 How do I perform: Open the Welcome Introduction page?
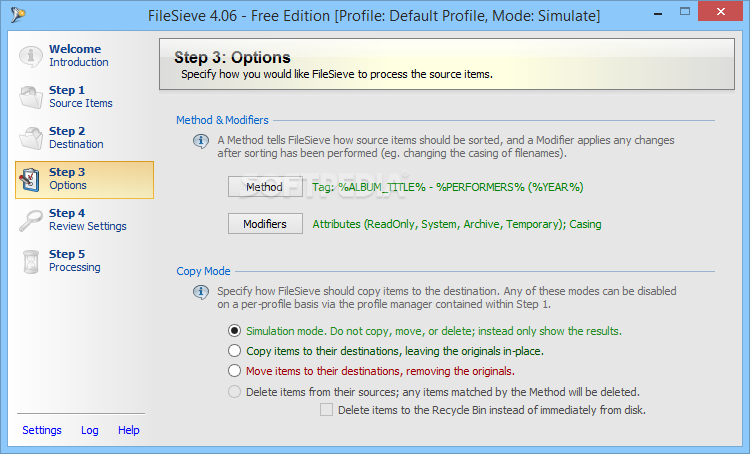[x=85, y=55]
